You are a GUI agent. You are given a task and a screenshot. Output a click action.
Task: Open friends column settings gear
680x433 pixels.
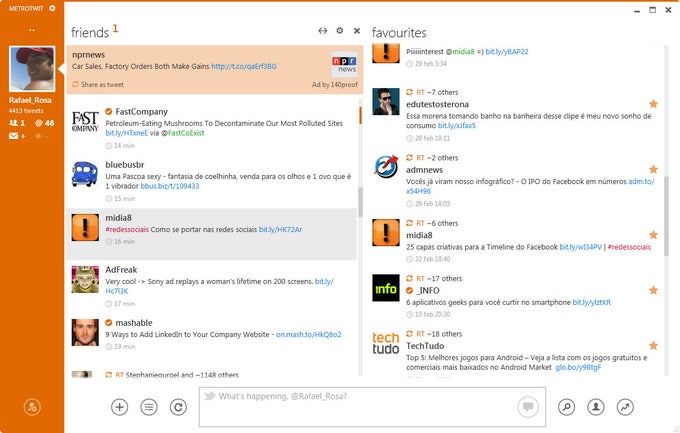point(340,31)
